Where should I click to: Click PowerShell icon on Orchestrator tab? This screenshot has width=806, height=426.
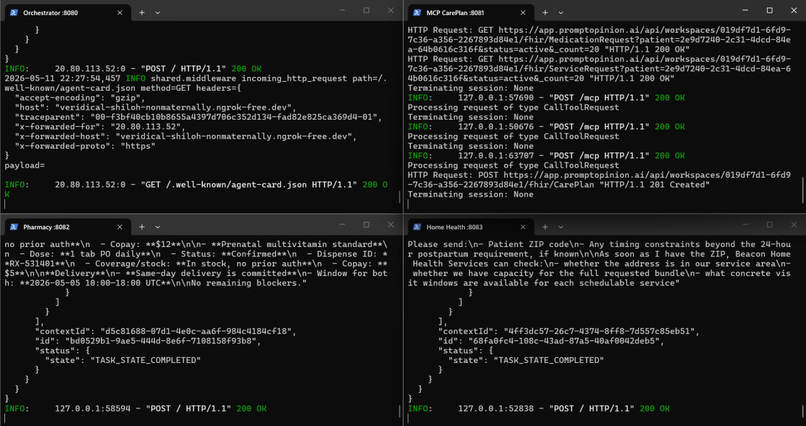click(14, 13)
